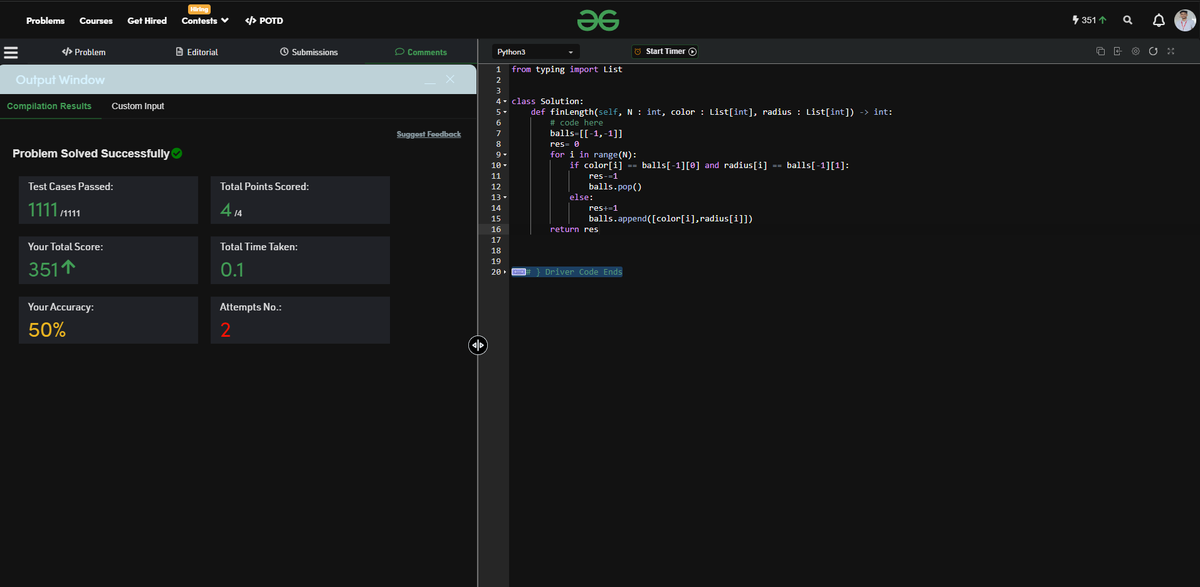Image resolution: width=1200 pixels, height=587 pixels.
Task: Click the Start Timer button
Action: (x=665, y=52)
